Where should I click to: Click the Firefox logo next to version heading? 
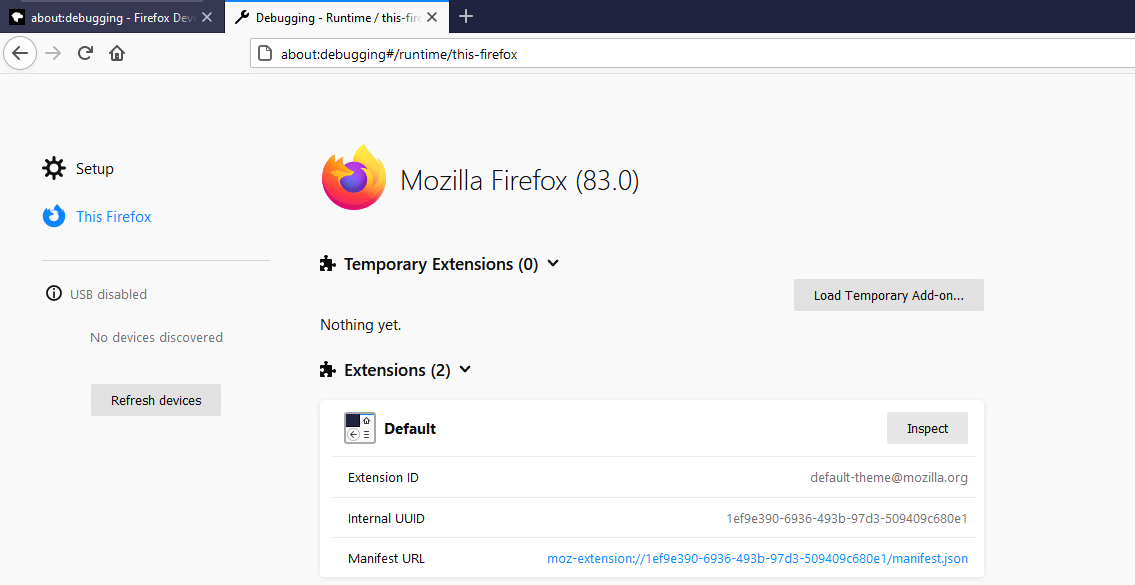pyautogui.click(x=353, y=178)
